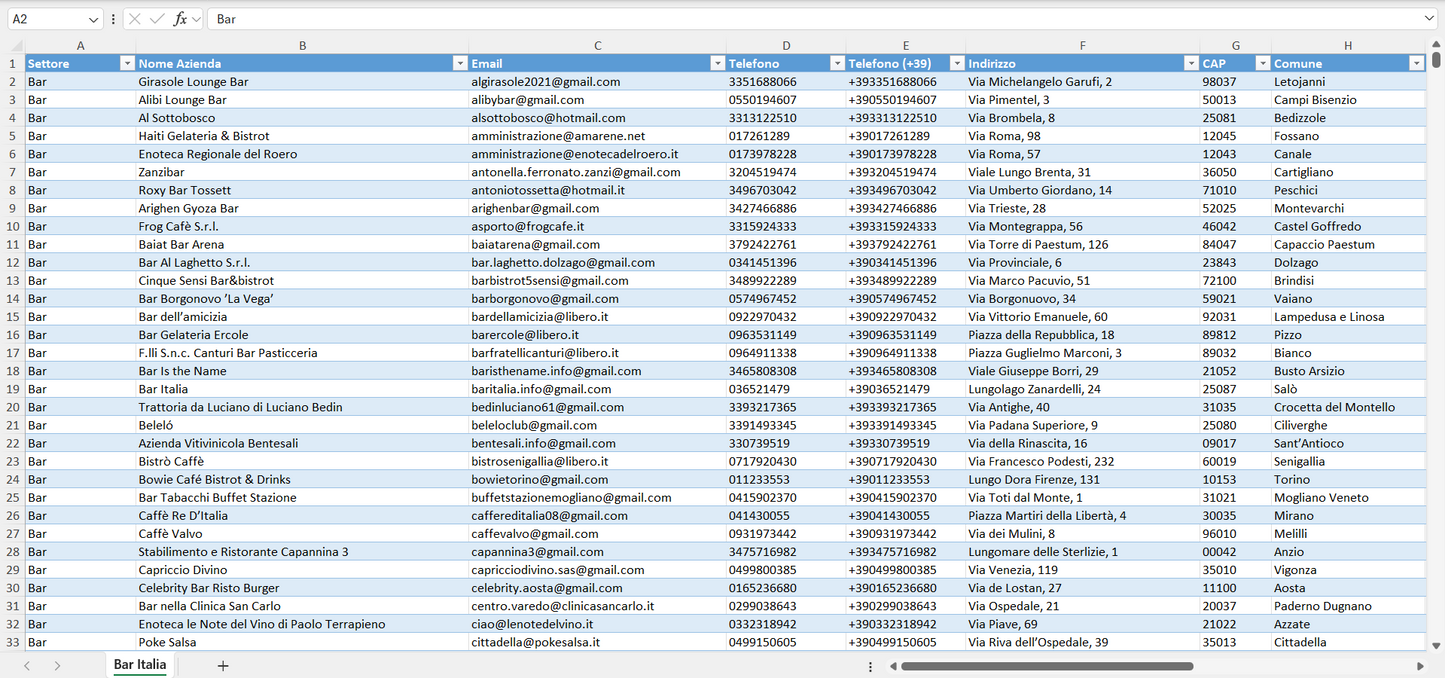
Task: Open the Settore filter dropdown
Action: pyautogui.click(x=127, y=63)
